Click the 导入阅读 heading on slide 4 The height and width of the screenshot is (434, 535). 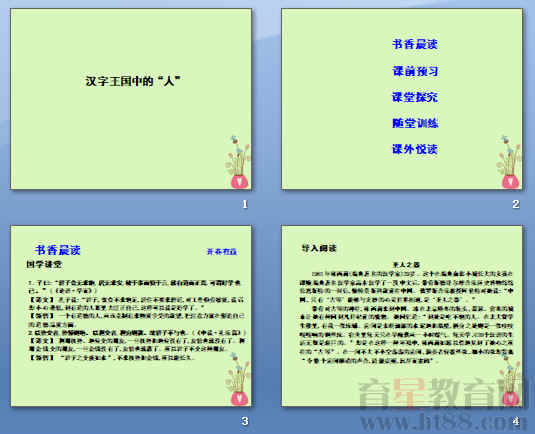click(319, 248)
